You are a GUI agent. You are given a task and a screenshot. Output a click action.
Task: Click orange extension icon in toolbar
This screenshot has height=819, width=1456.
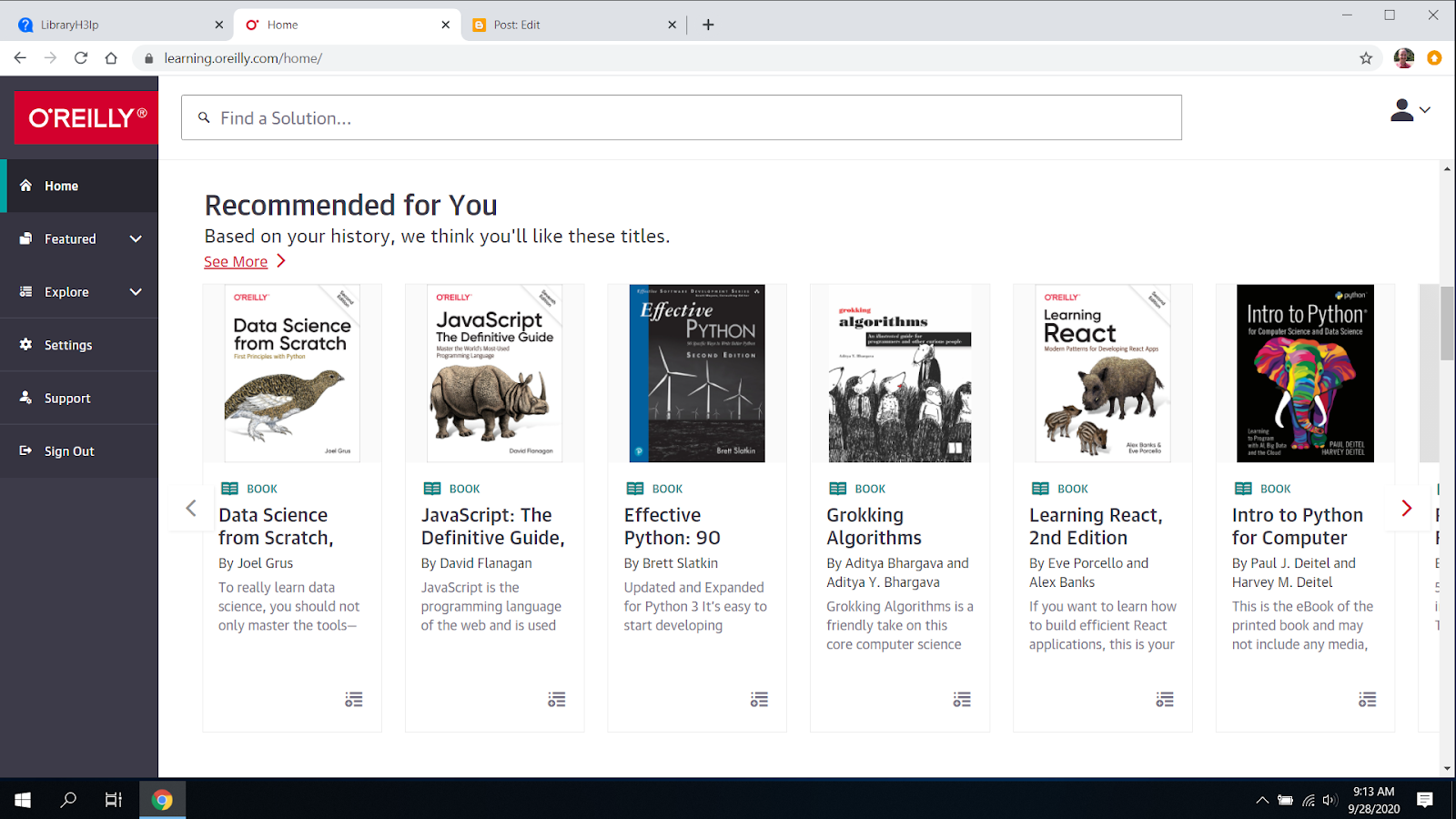[x=1435, y=58]
